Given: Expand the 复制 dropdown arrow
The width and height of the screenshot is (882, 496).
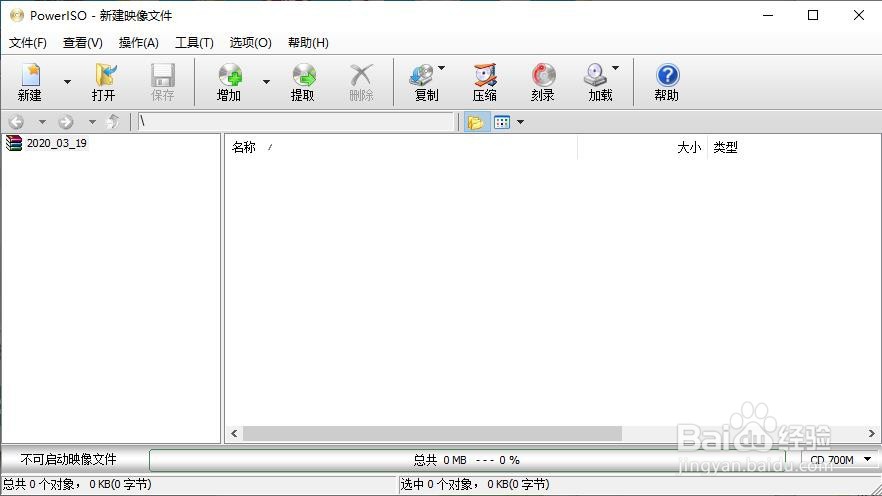Looking at the screenshot, I should tap(442, 67).
